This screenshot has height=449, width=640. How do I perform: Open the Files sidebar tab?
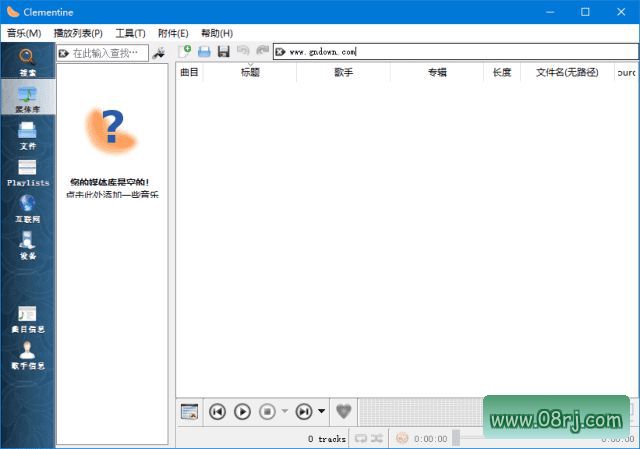coord(27,135)
